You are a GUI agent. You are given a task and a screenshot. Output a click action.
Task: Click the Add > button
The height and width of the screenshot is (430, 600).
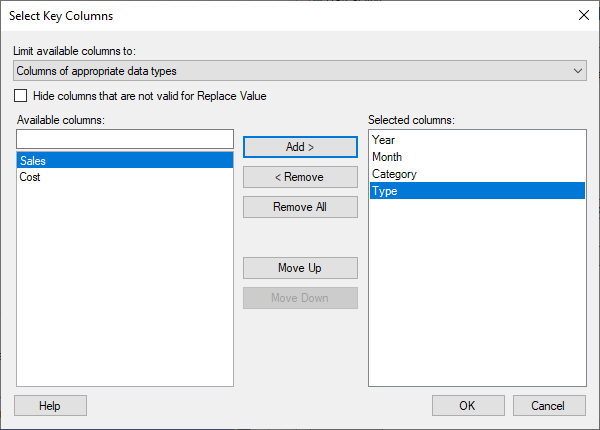click(x=300, y=147)
